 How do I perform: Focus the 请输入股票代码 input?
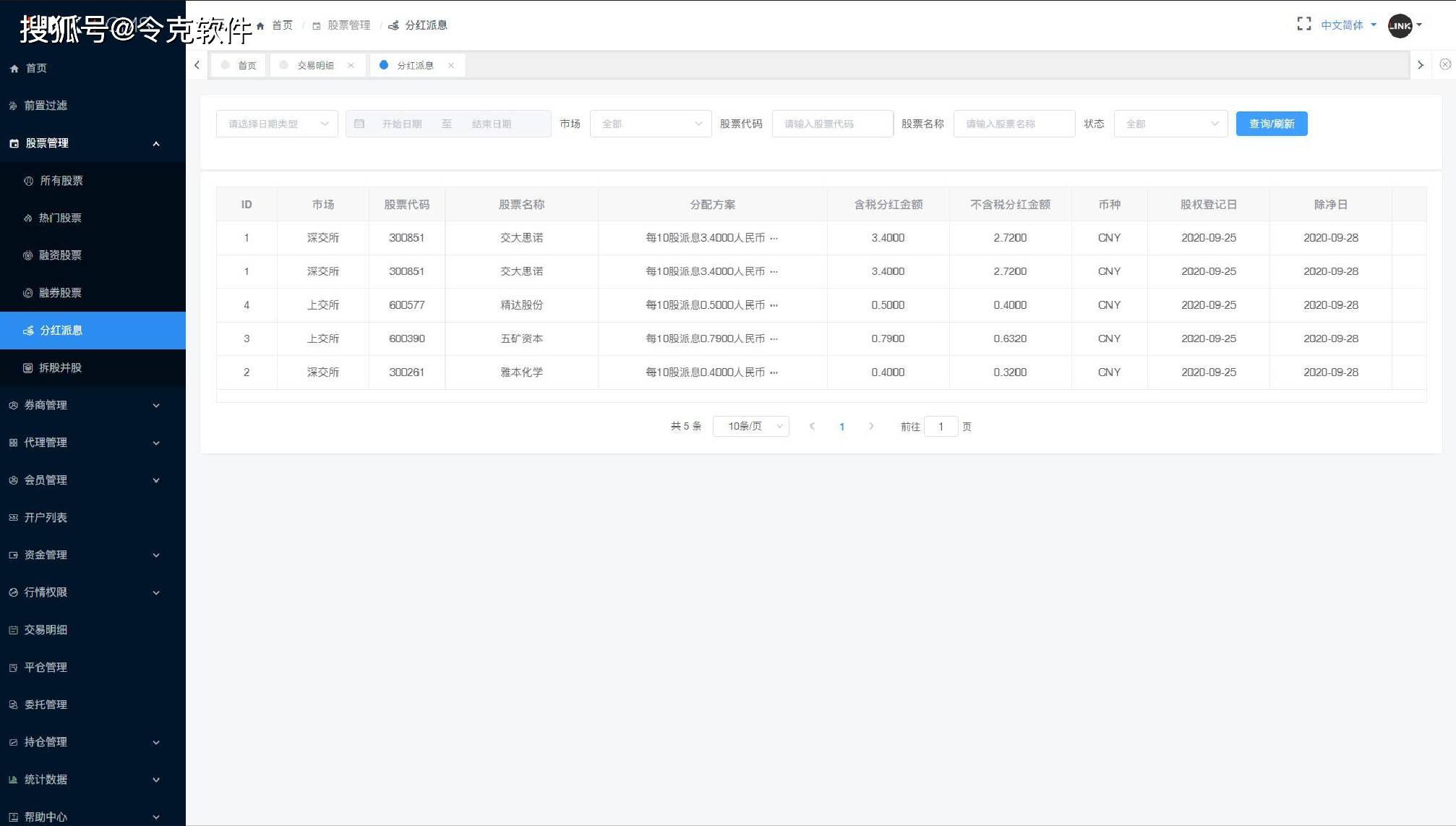[832, 124]
